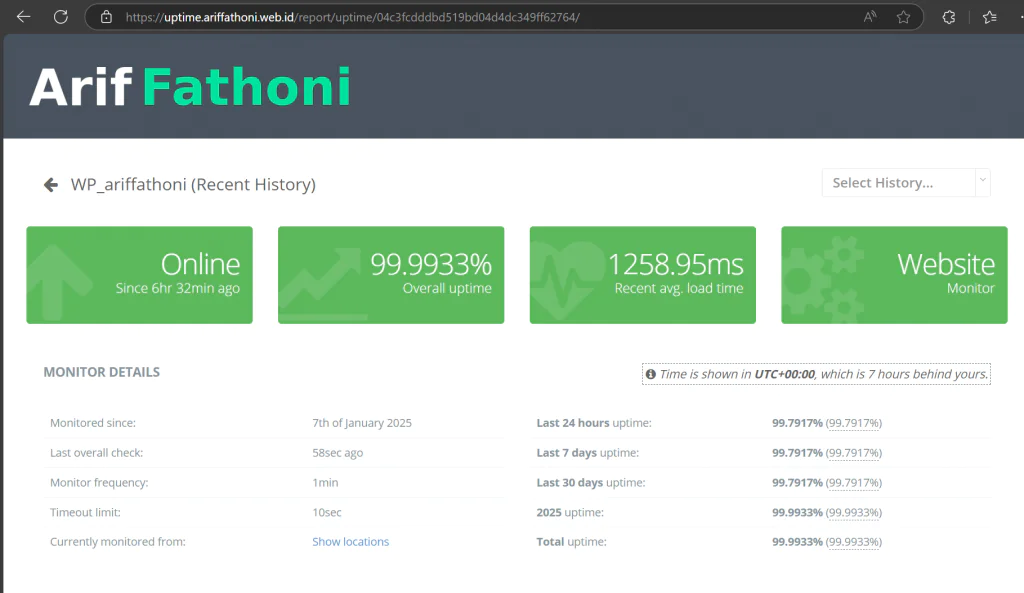Reload the page with refresh icon
1024x593 pixels.
point(61,17)
